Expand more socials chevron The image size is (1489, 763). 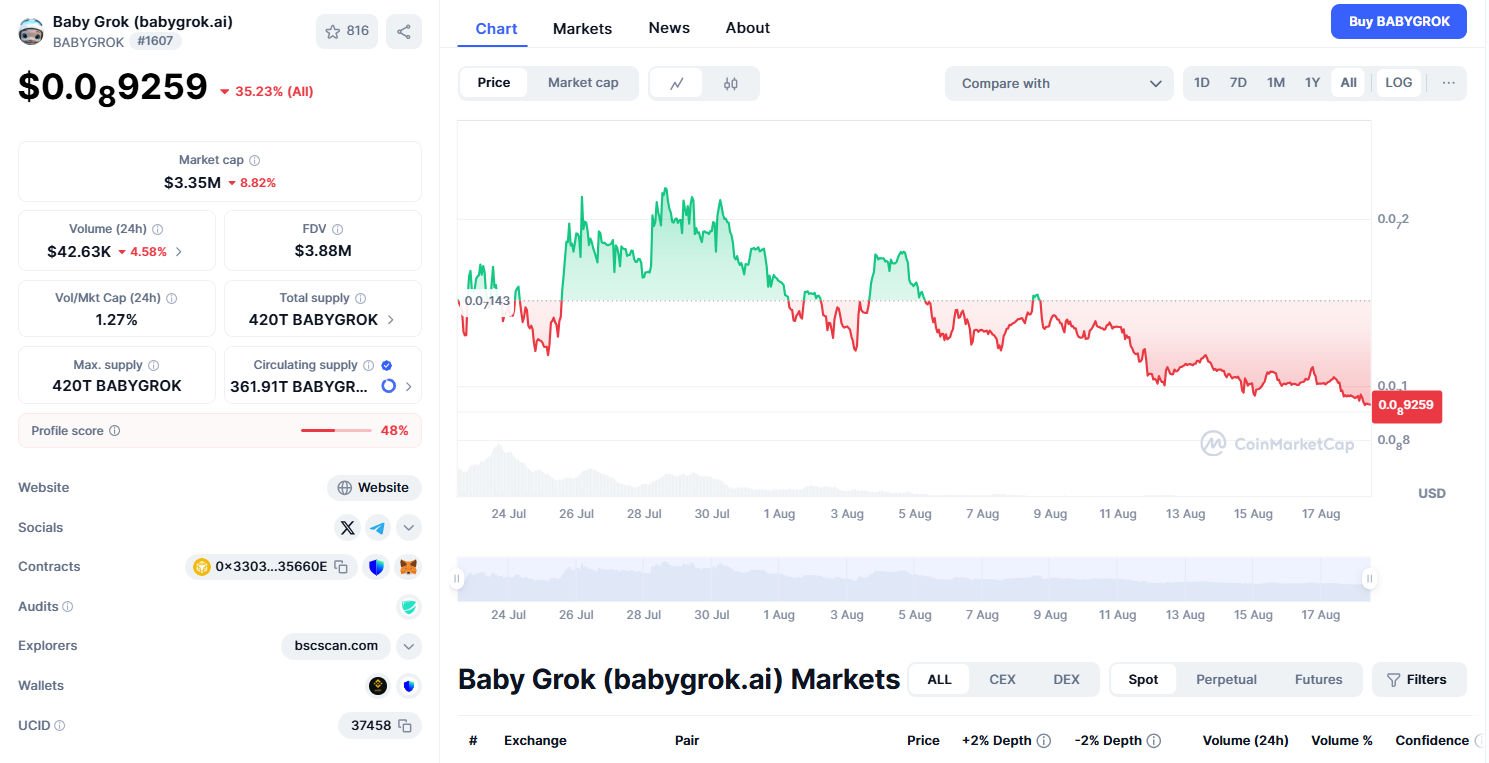[x=409, y=528]
